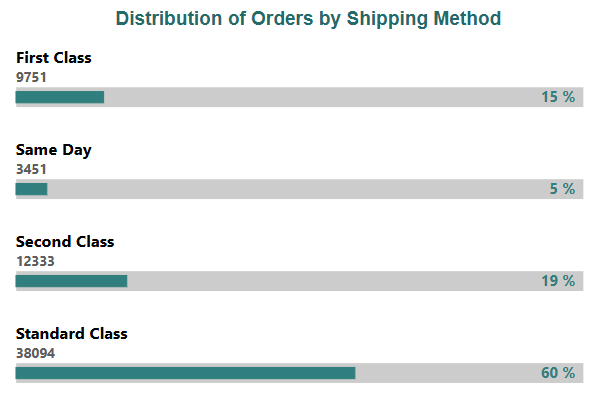Screen dimensions: 599x402
Task: Click the Second Class count 12333
Action: tap(35, 261)
